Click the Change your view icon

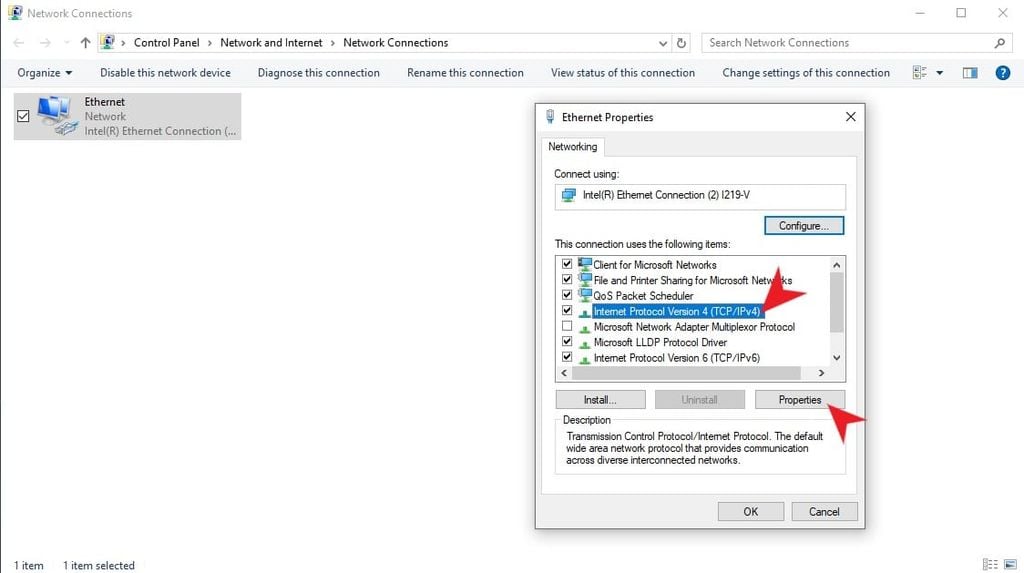[920, 73]
